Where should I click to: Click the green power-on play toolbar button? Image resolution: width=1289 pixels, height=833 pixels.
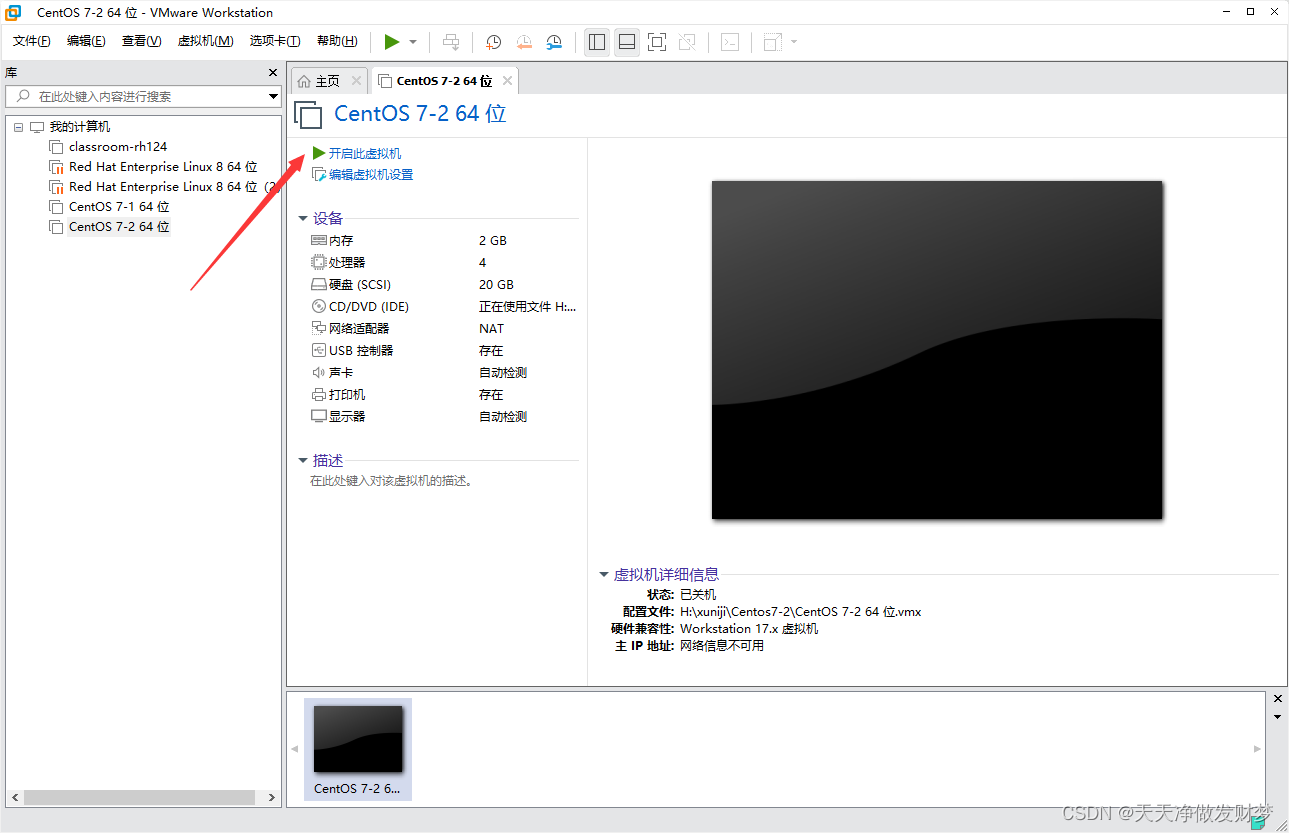[x=392, y=42]
